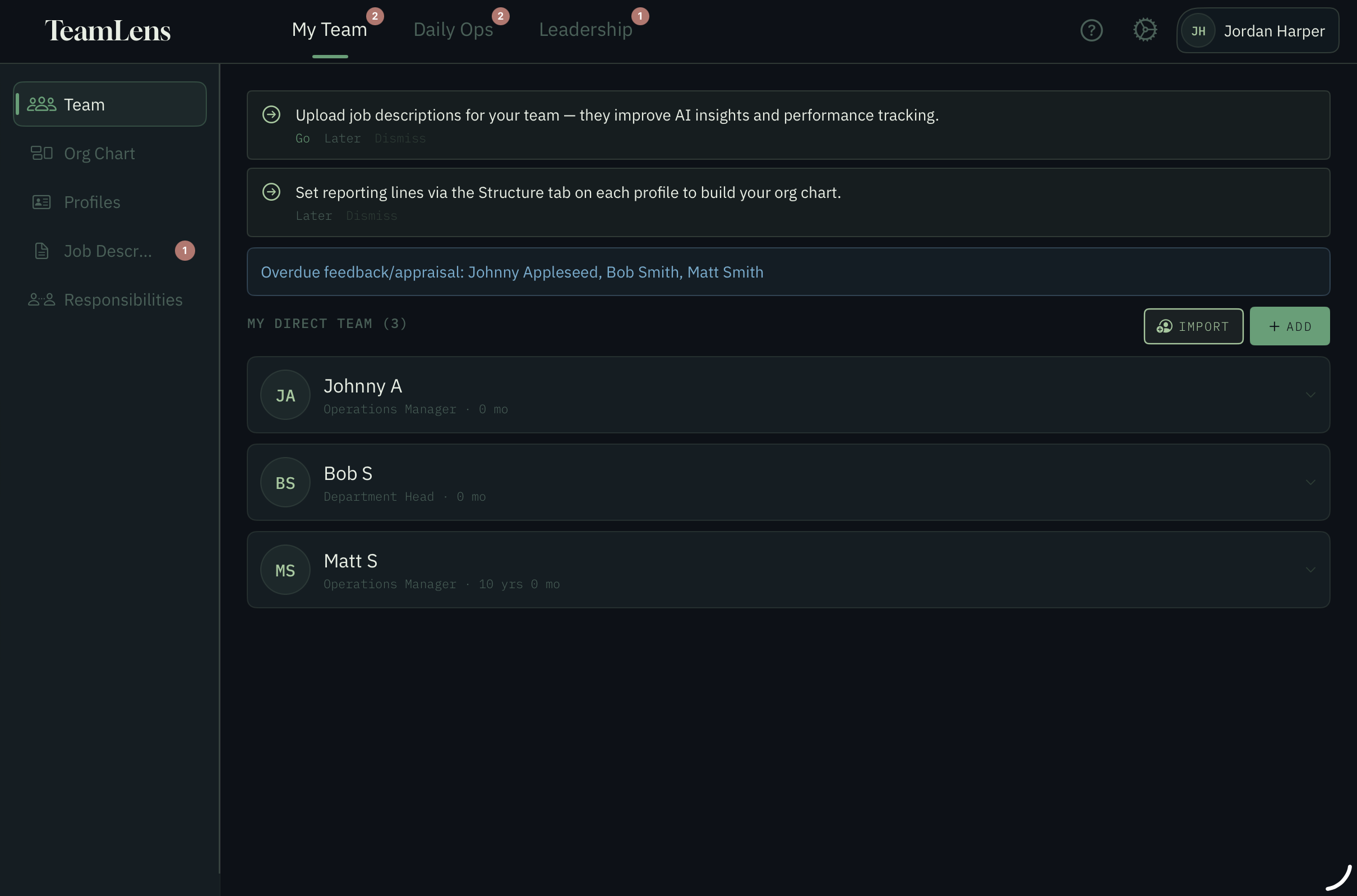Dismiss the reporting lines notice
Image resolution: width=1357 pixels, height=896 pixels.
[x=371, y=216]
